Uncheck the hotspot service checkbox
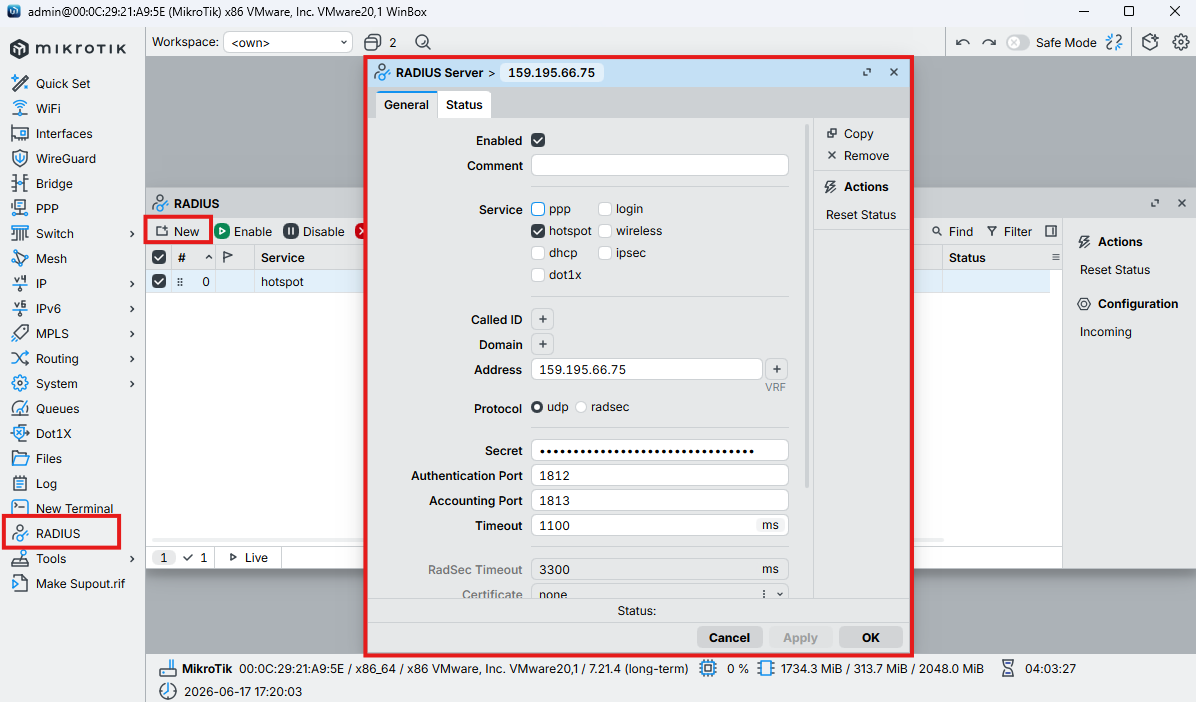This screenshot has height=702, width=1196. 538,231
